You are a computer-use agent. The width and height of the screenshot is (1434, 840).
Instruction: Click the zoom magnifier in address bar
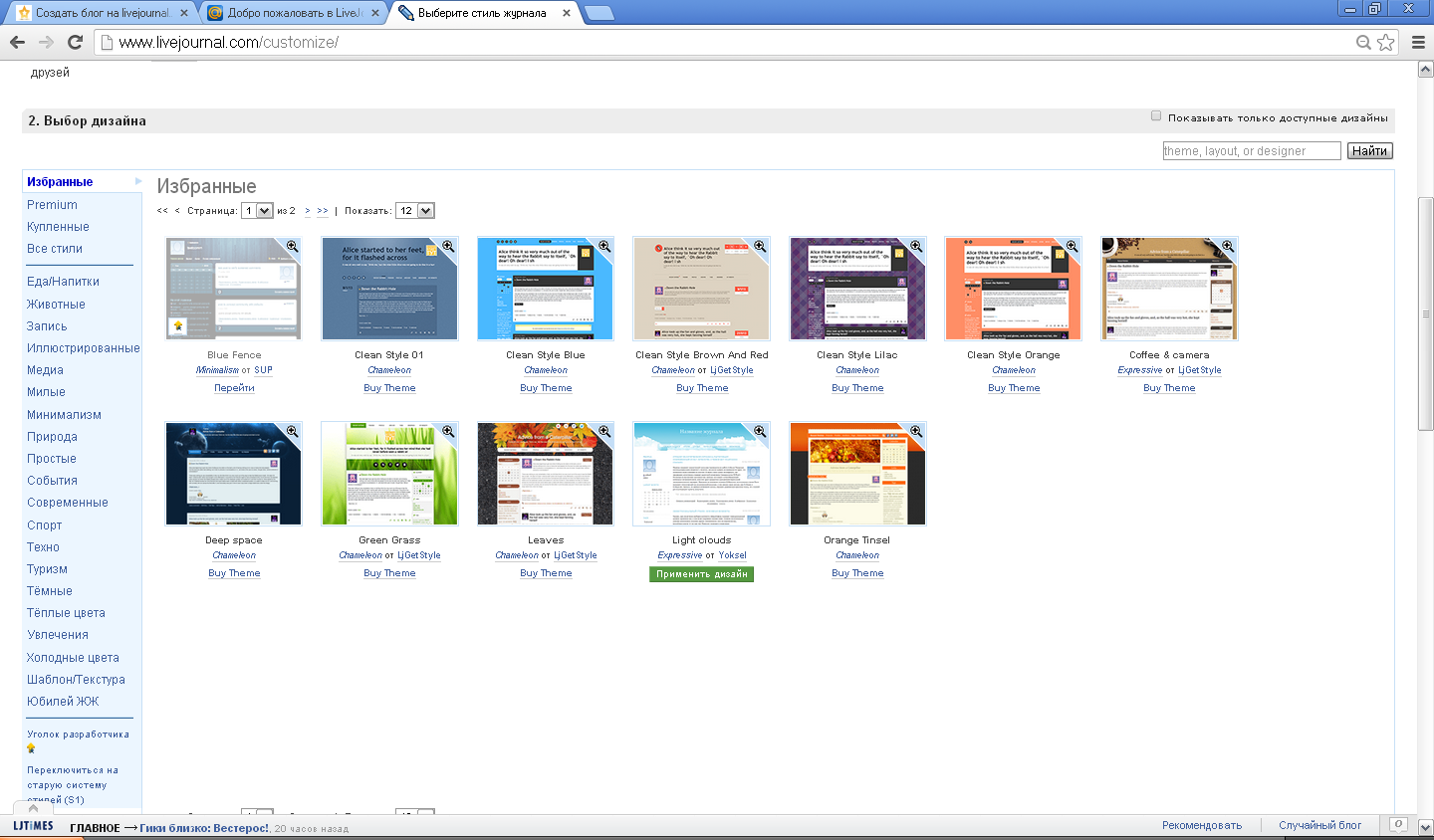tap(1363, 42)
